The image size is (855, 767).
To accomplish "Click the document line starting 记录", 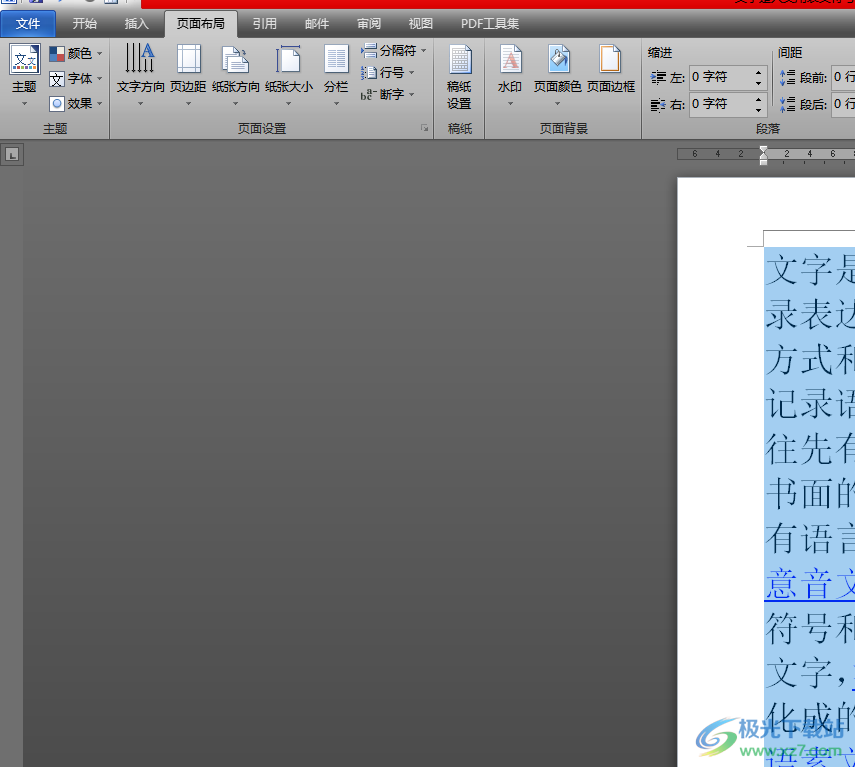I will pyautogui.click(x=810, y=404).
